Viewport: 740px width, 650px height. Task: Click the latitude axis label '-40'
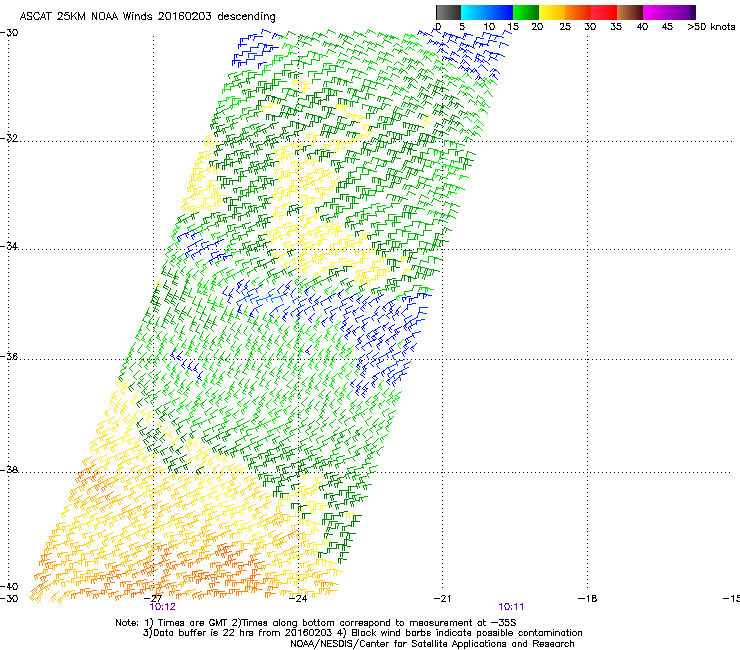tap(9, 586)
